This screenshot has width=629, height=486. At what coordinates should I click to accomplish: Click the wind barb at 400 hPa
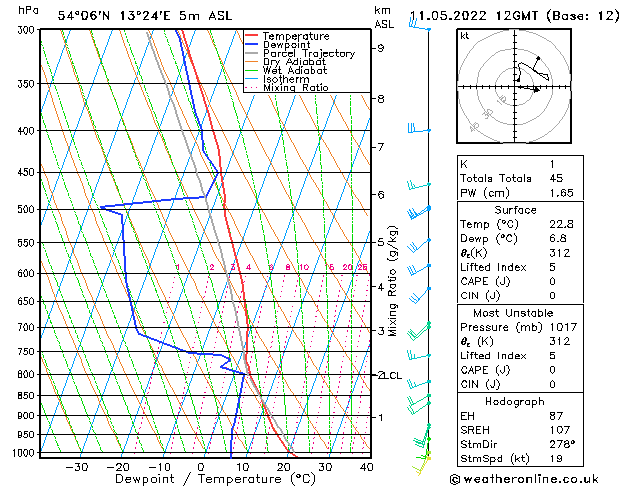tap(416, 129)
